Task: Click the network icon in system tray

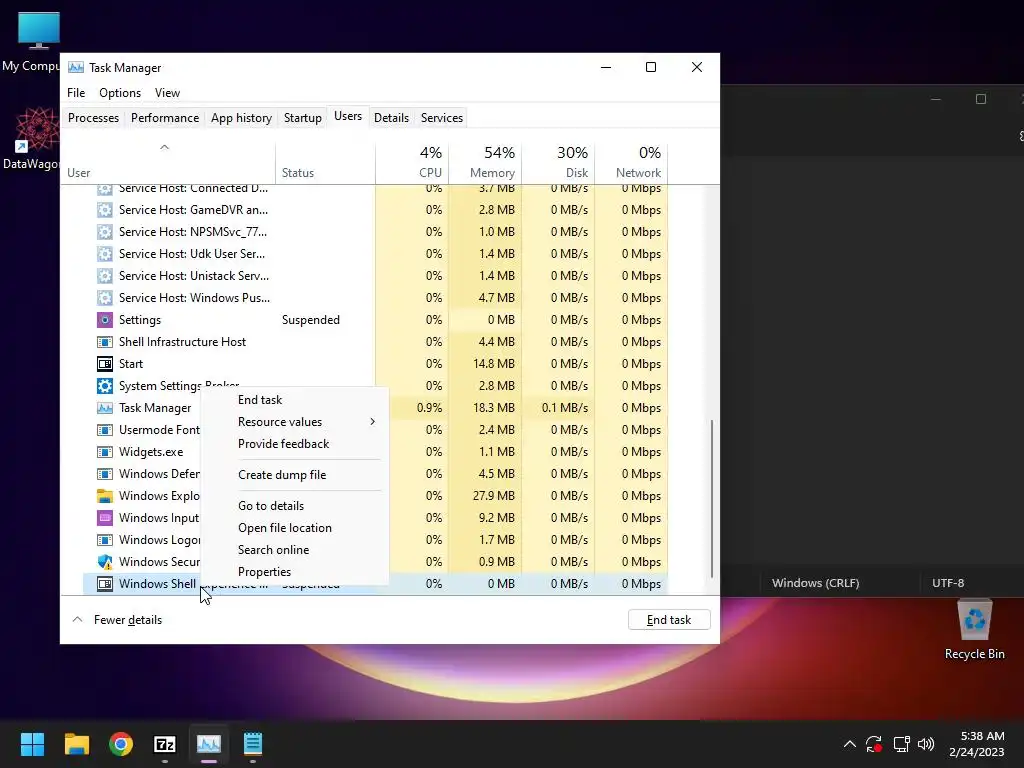Action: click(901, 744)
